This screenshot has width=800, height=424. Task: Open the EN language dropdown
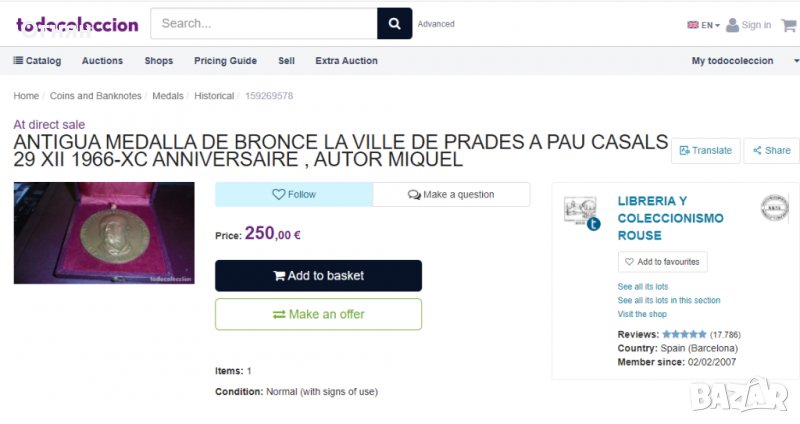pyautogui.click(x=703, y=25)
